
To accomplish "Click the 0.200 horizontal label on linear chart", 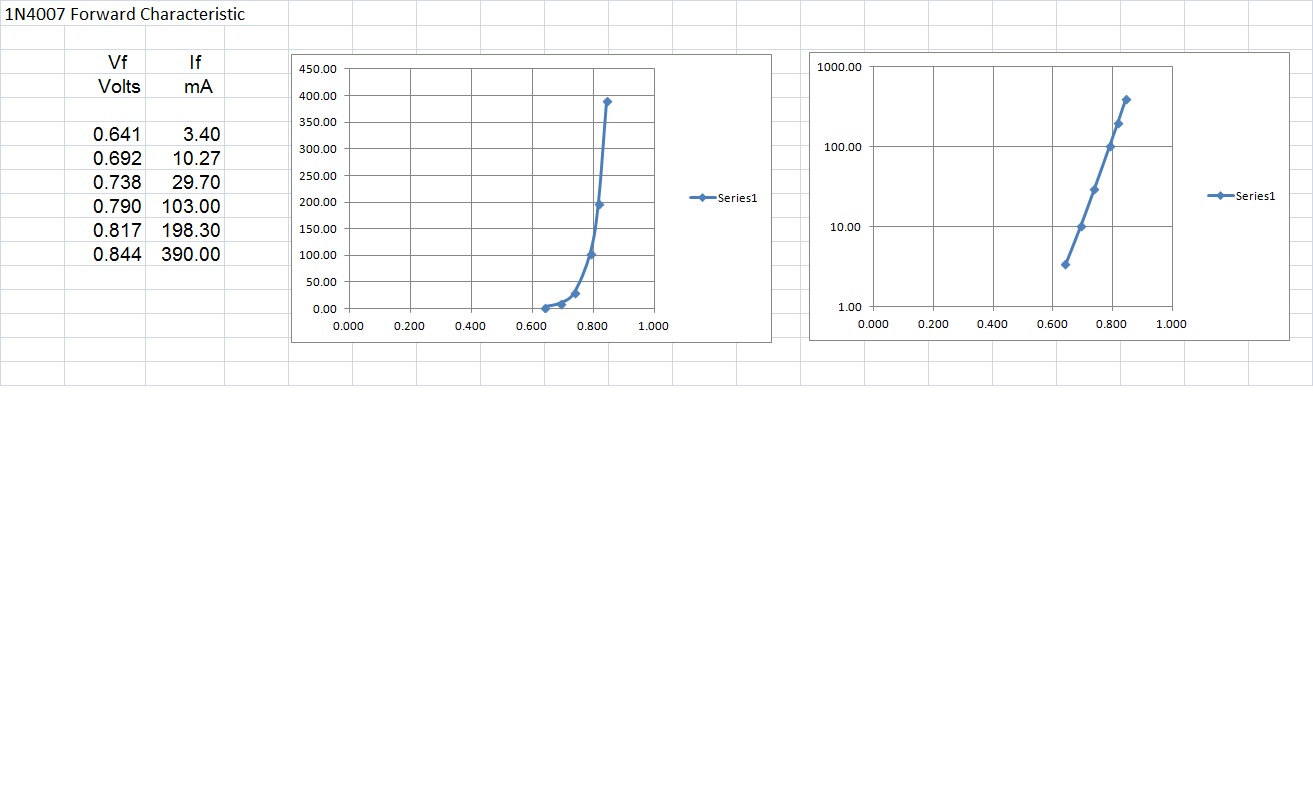I will tap(410, 326).
